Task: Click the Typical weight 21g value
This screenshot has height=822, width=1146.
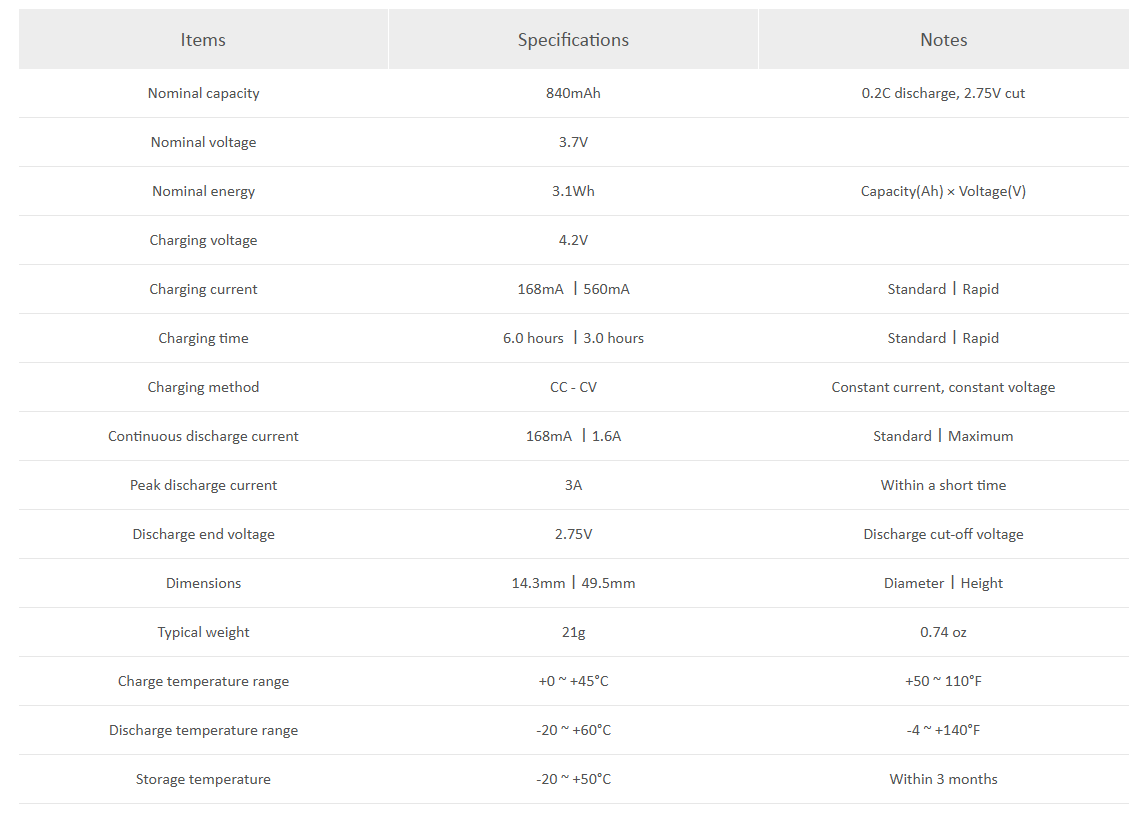Action: (x=573, y=632)
